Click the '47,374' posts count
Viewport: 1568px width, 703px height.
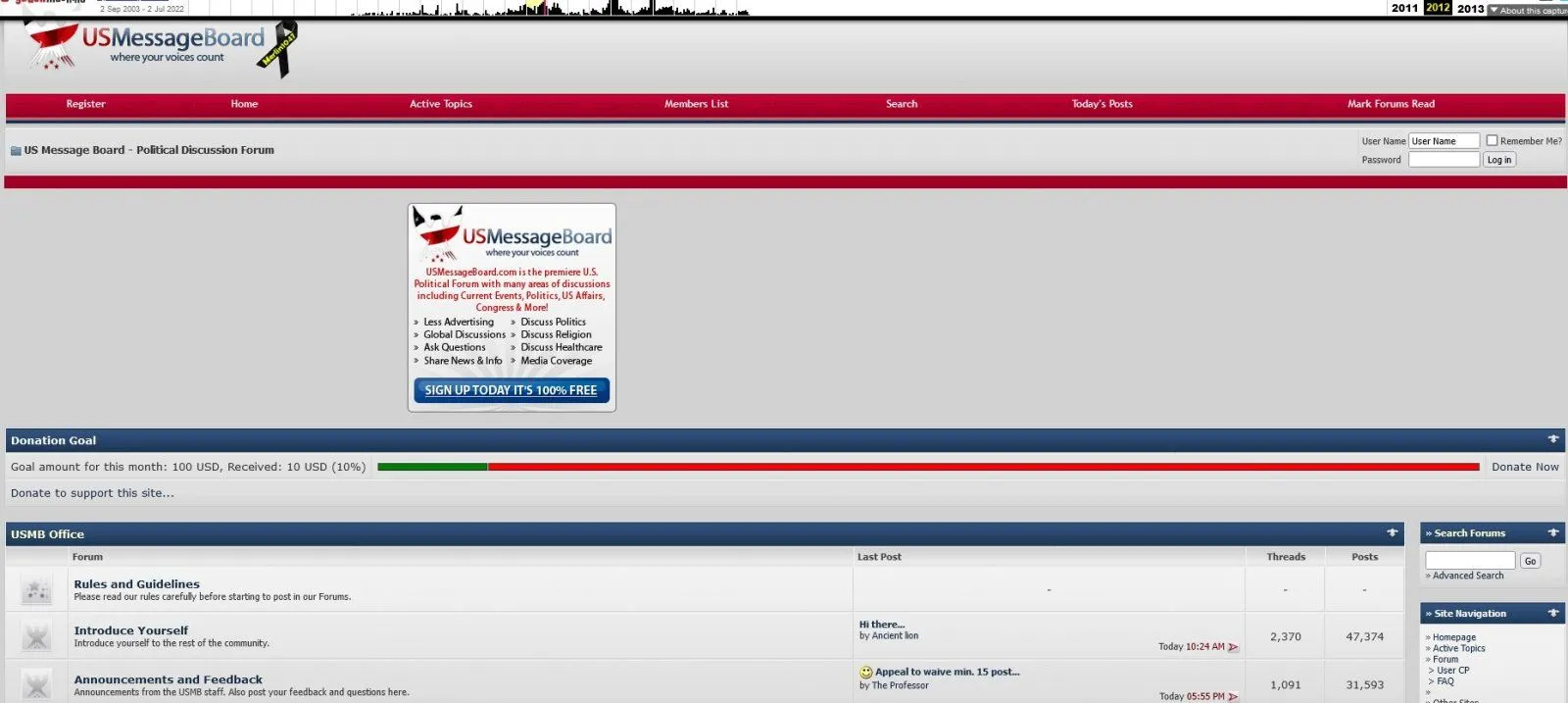pyautogui.click(x=1364, y=636)
